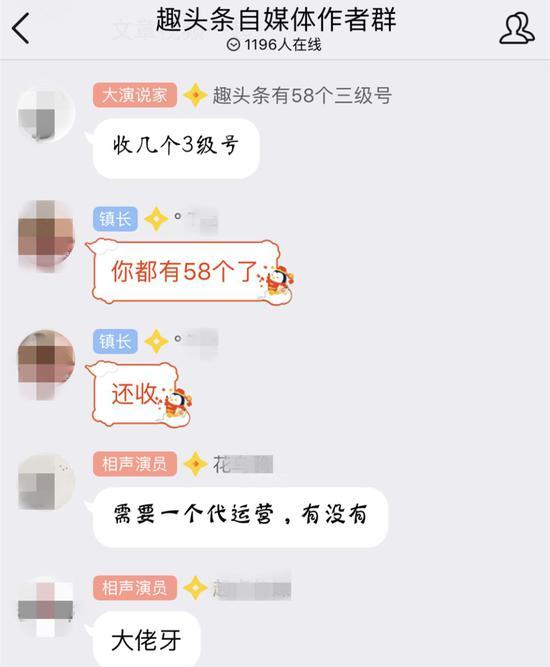The width and height of the screenshot is (550, 667).
Task: Select message 需要一个代运营，有没有
Action: click(240, 517)
